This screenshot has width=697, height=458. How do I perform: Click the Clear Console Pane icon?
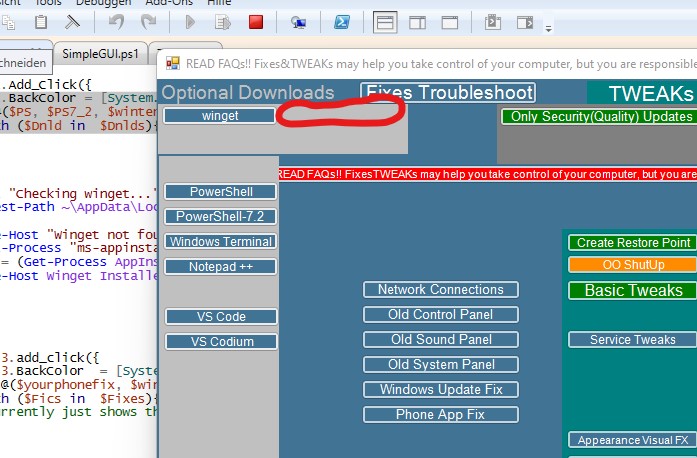[72, 21]
